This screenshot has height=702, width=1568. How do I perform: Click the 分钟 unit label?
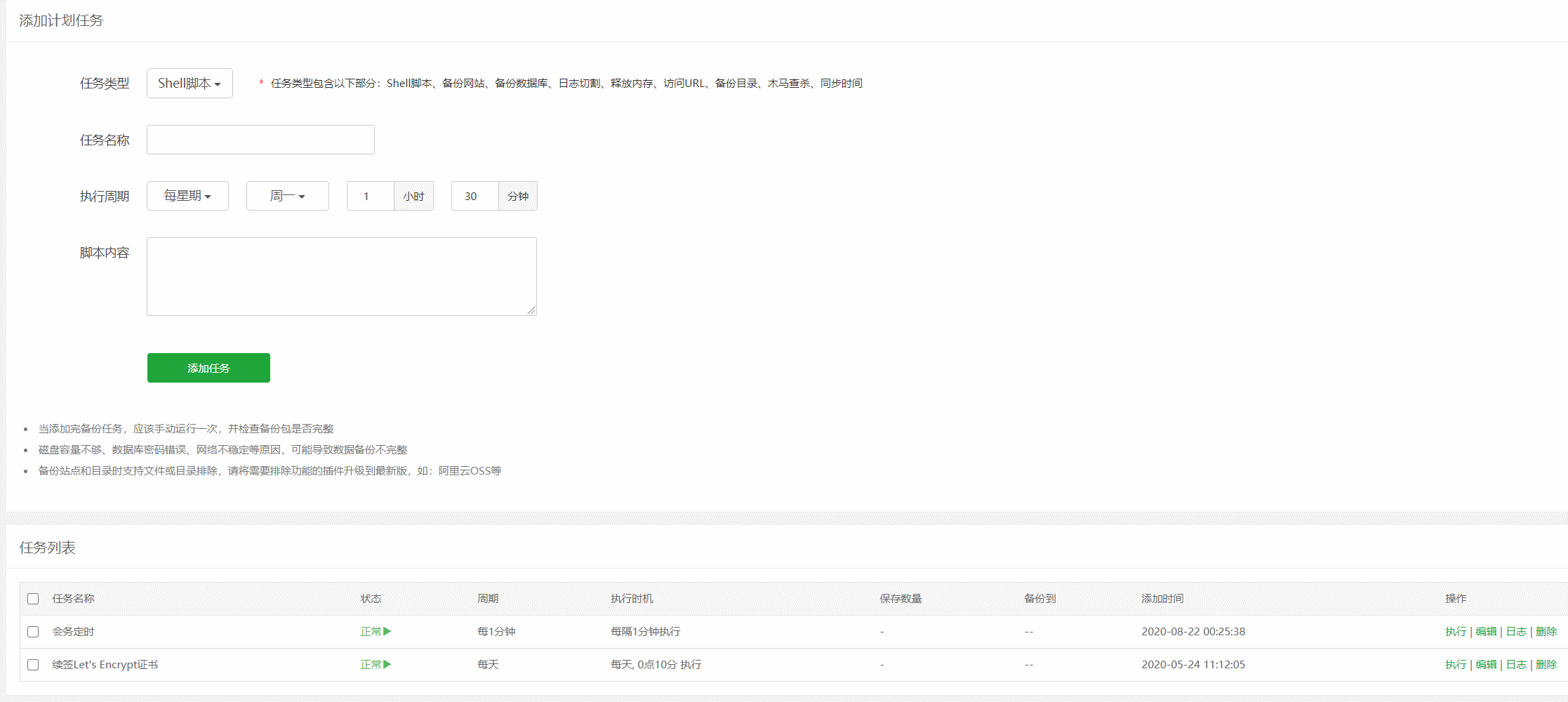pyautogui.click(x=518, y=196)
